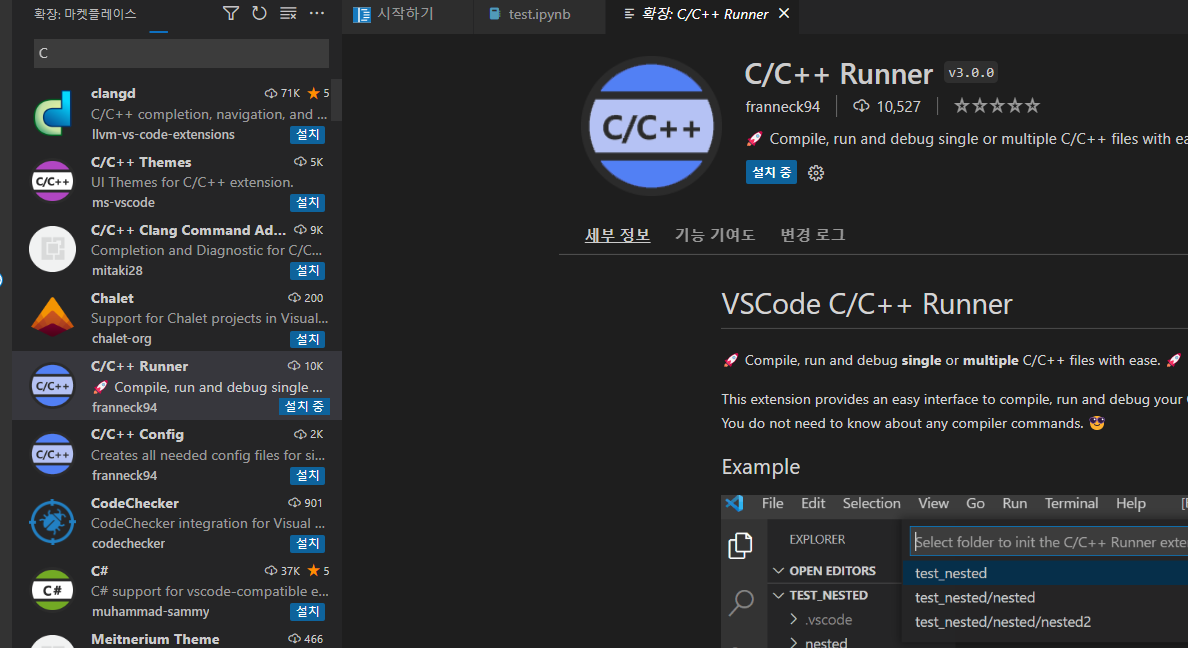Click the 10,527 install count

886,107
